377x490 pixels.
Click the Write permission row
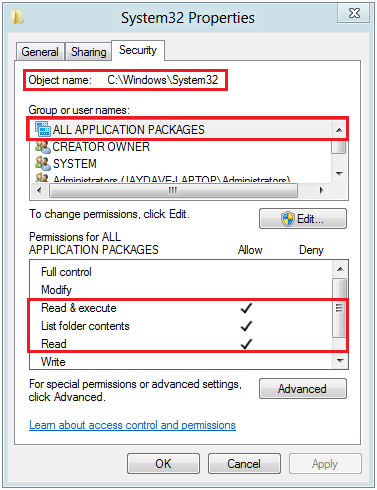pyautogui.click(x=181, y=362)
